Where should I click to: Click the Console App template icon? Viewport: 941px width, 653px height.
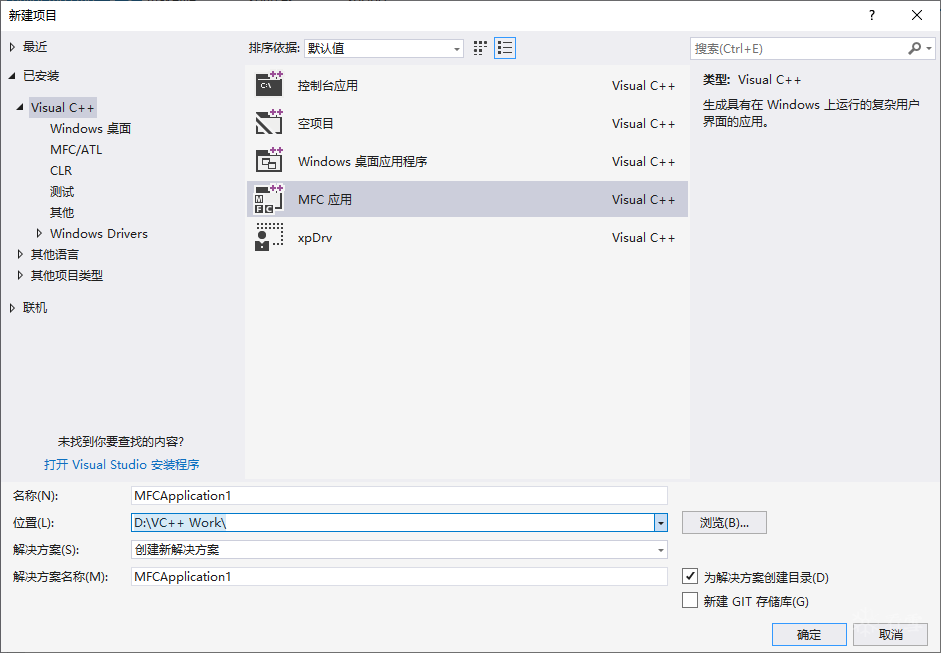pos(269,84)
